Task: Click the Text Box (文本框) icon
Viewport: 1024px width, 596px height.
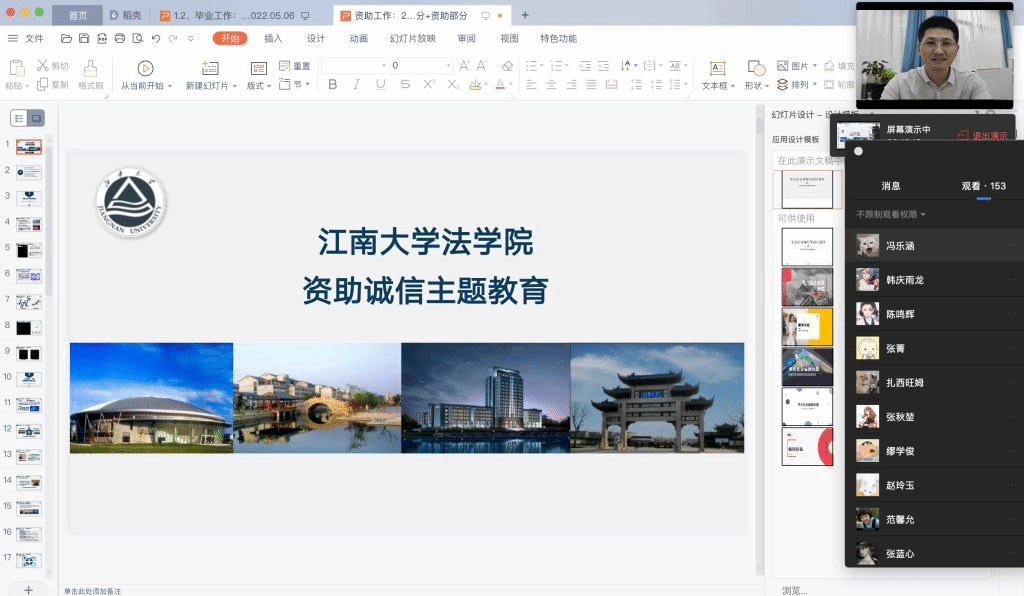Action: click(x=717, y=68)
